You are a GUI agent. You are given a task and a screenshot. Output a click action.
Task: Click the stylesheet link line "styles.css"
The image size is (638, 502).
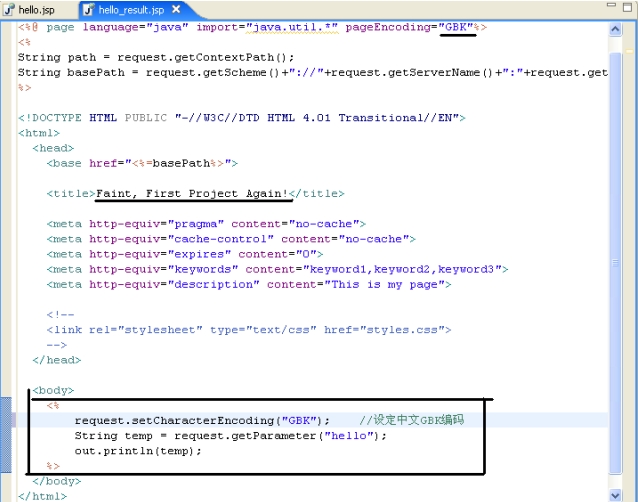249,330
